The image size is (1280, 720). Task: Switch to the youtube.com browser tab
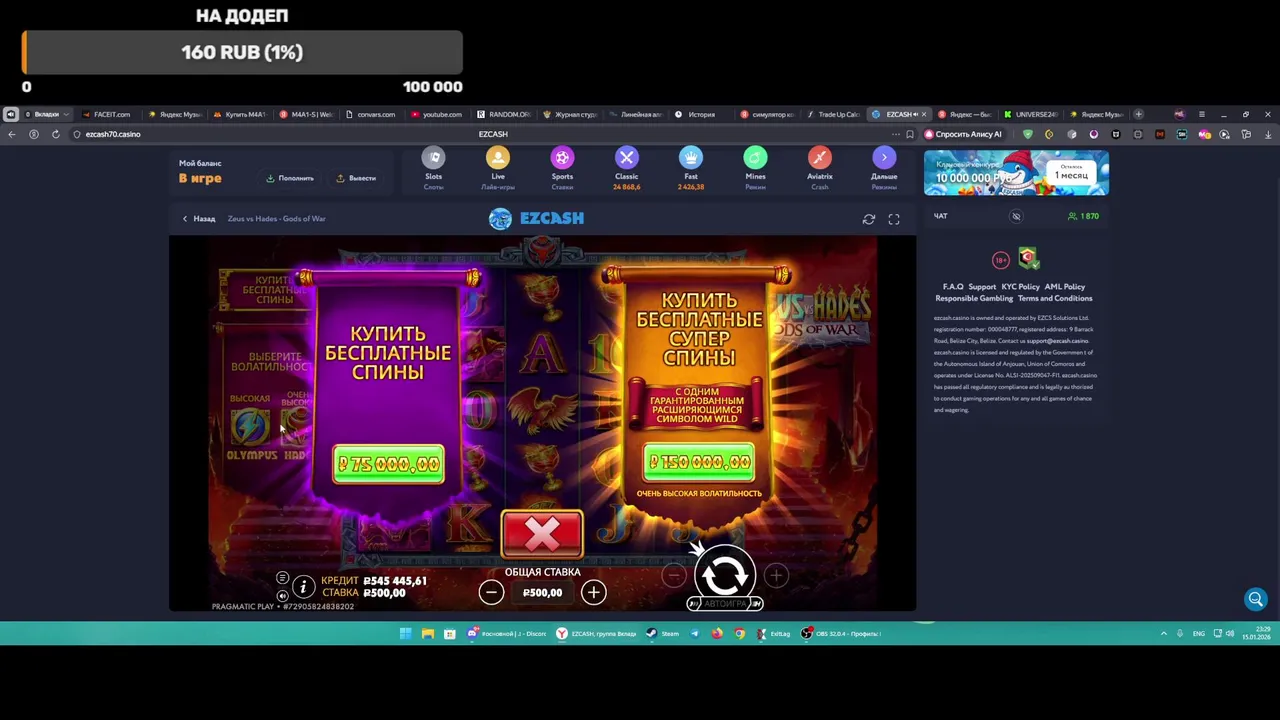(x=436, y=114)
